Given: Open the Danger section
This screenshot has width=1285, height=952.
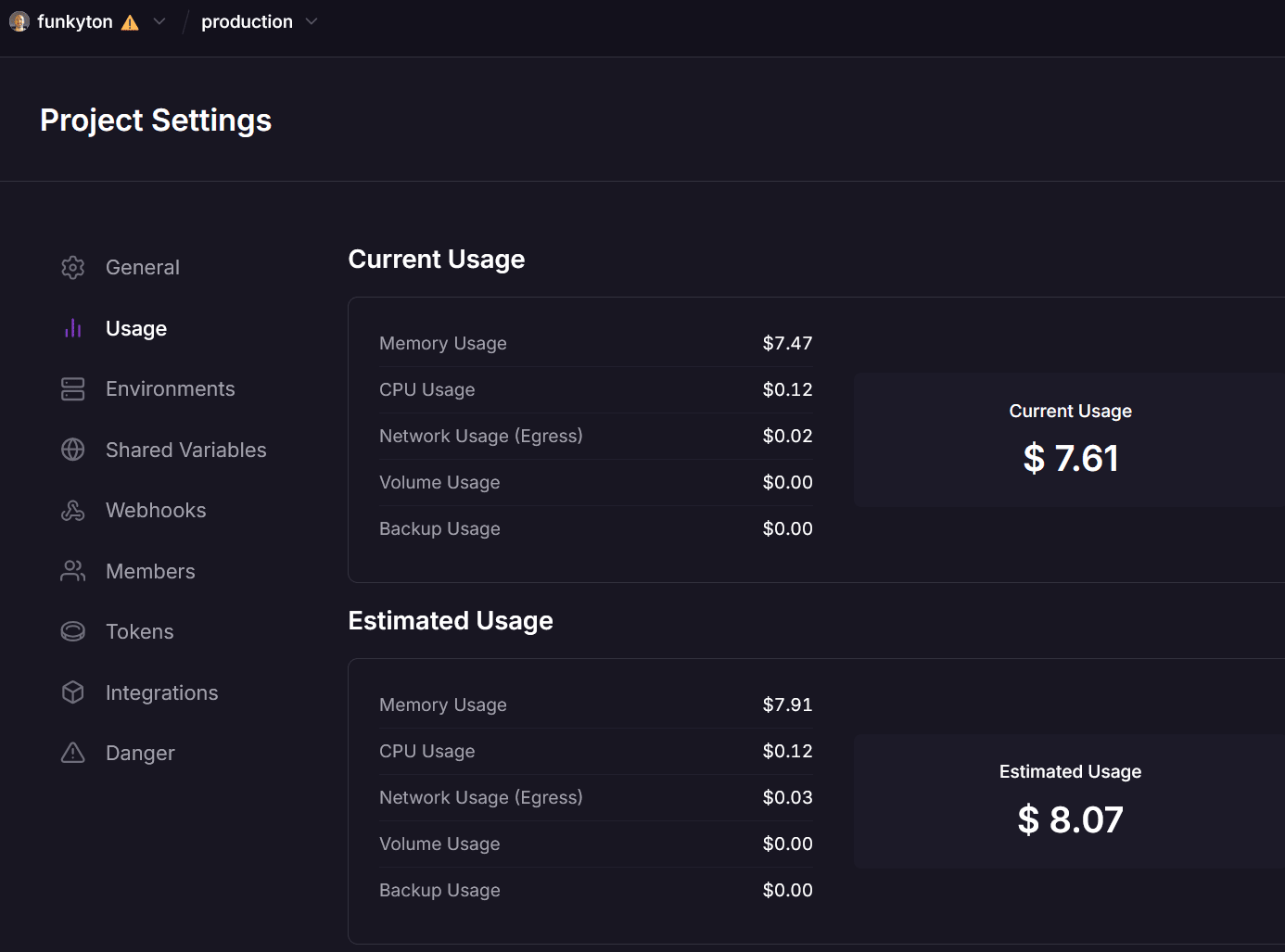Looking at the screenshot, I should pos(140,753).
